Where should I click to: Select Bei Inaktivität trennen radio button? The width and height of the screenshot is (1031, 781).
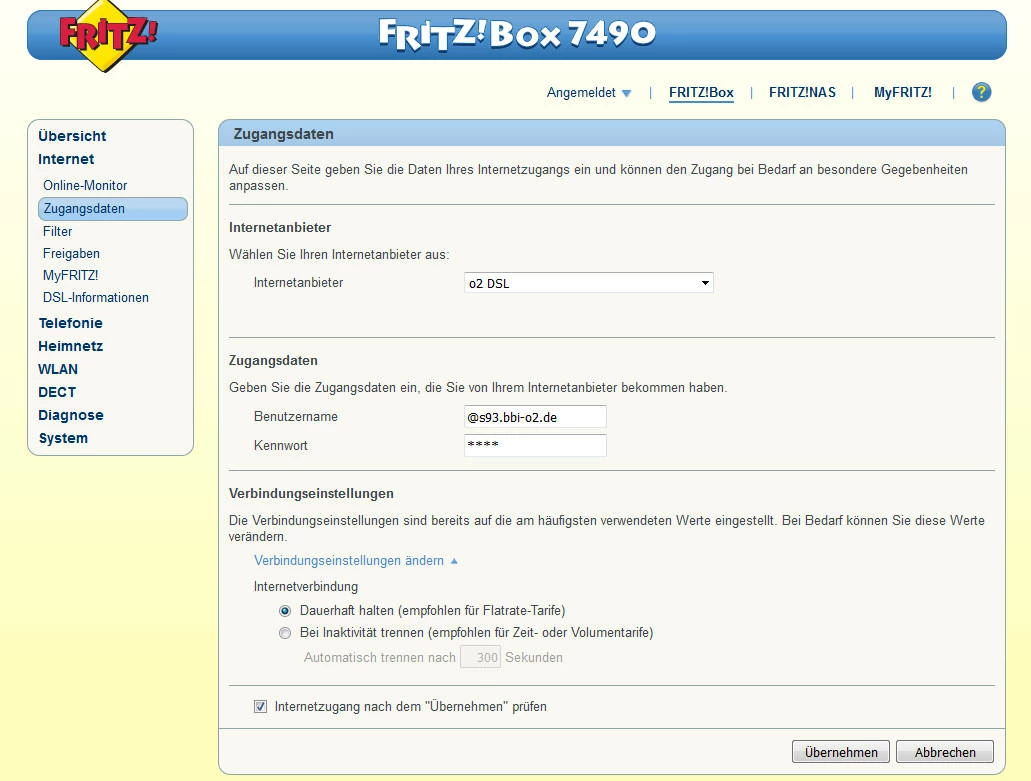click(x=285, y=633)
